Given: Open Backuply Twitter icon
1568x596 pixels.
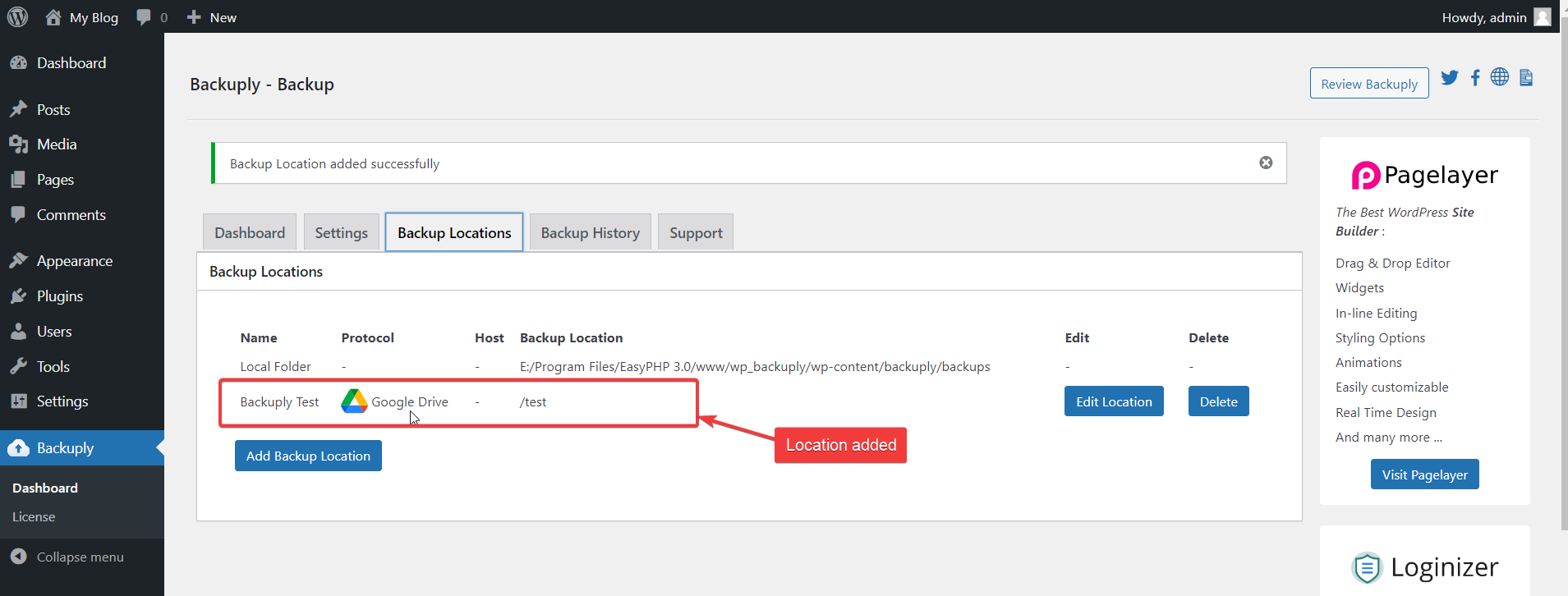Looking at the screenshot, I should (x=1450, y=77).
